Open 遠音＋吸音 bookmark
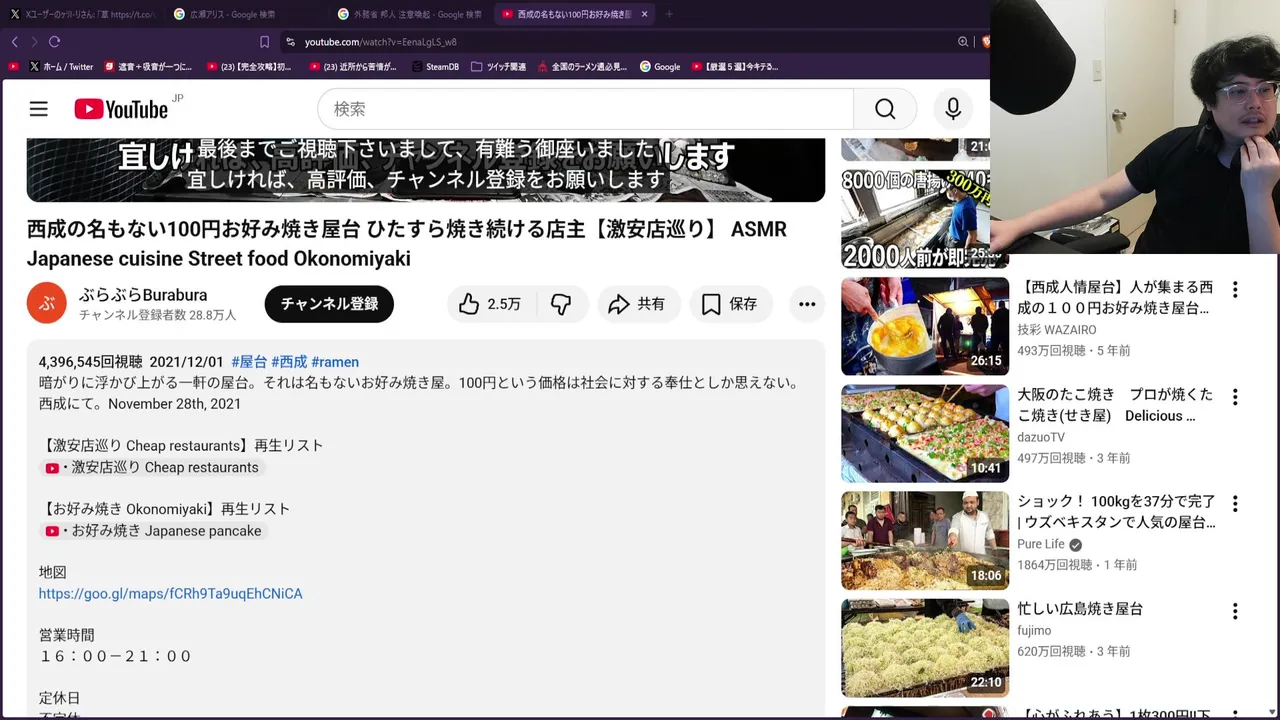Viewport: 1280px width, 720px height. coord(148,67)
